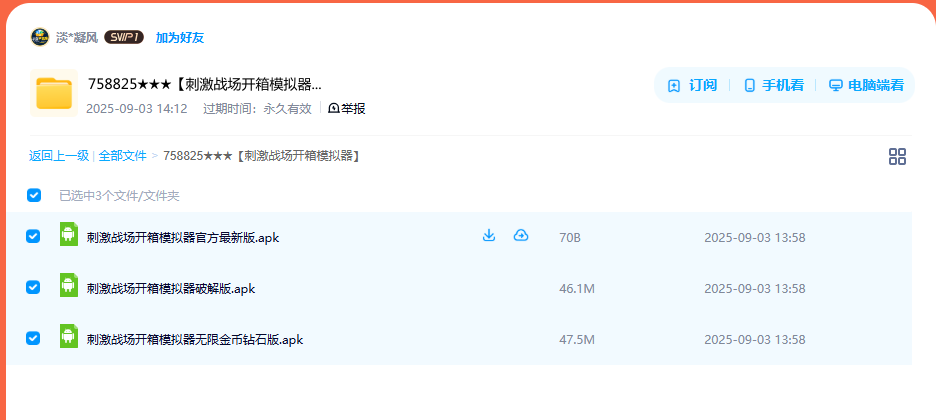Click the user avatar of 淡*凝风

[x=39, y=37]
